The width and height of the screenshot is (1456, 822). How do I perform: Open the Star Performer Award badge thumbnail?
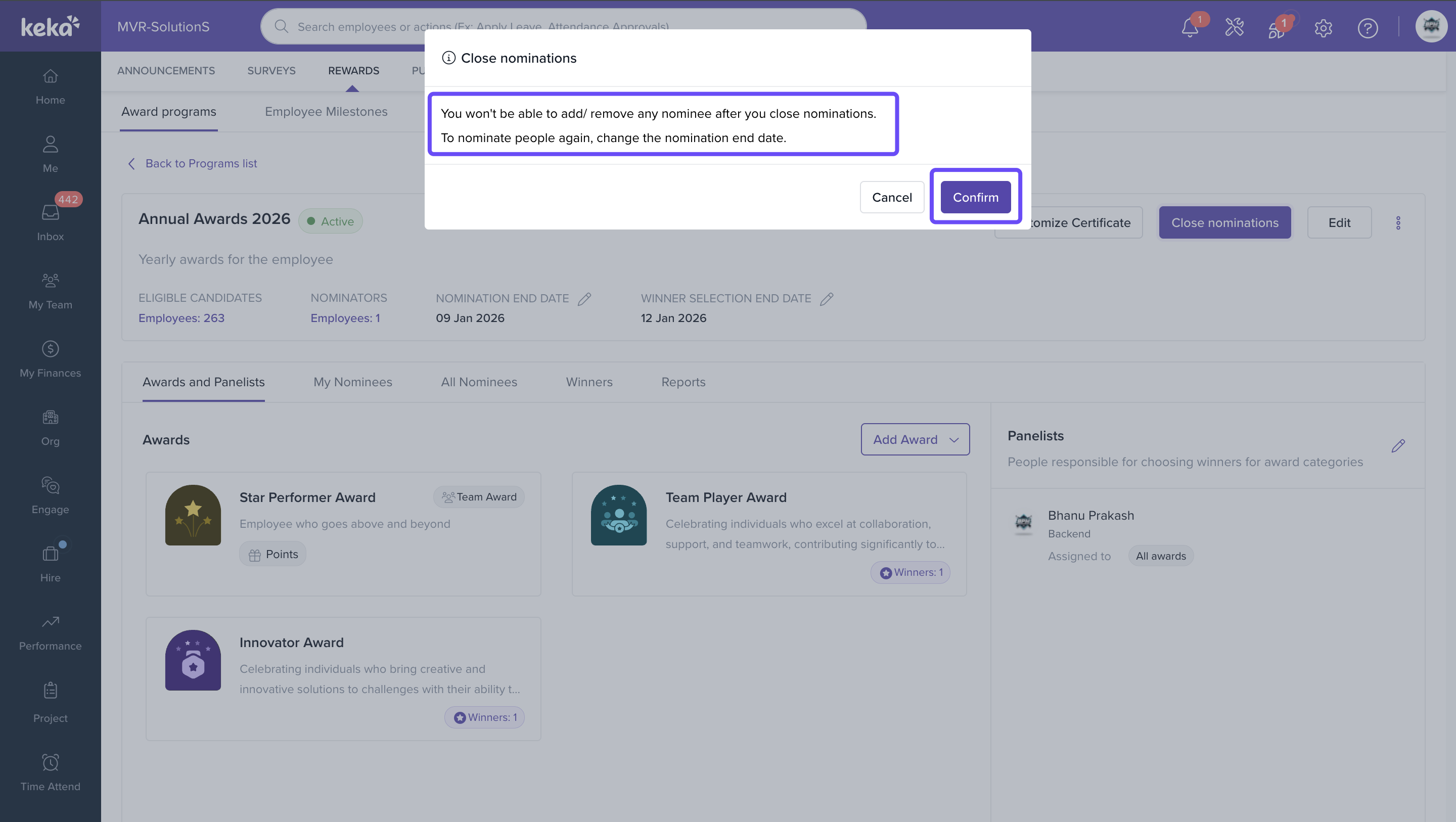click(193, 515)
